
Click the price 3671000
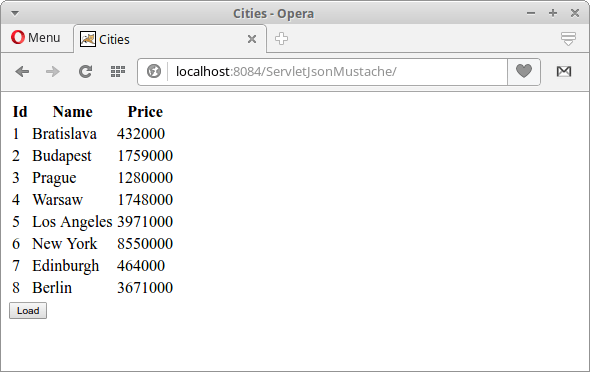pos(145,288)
